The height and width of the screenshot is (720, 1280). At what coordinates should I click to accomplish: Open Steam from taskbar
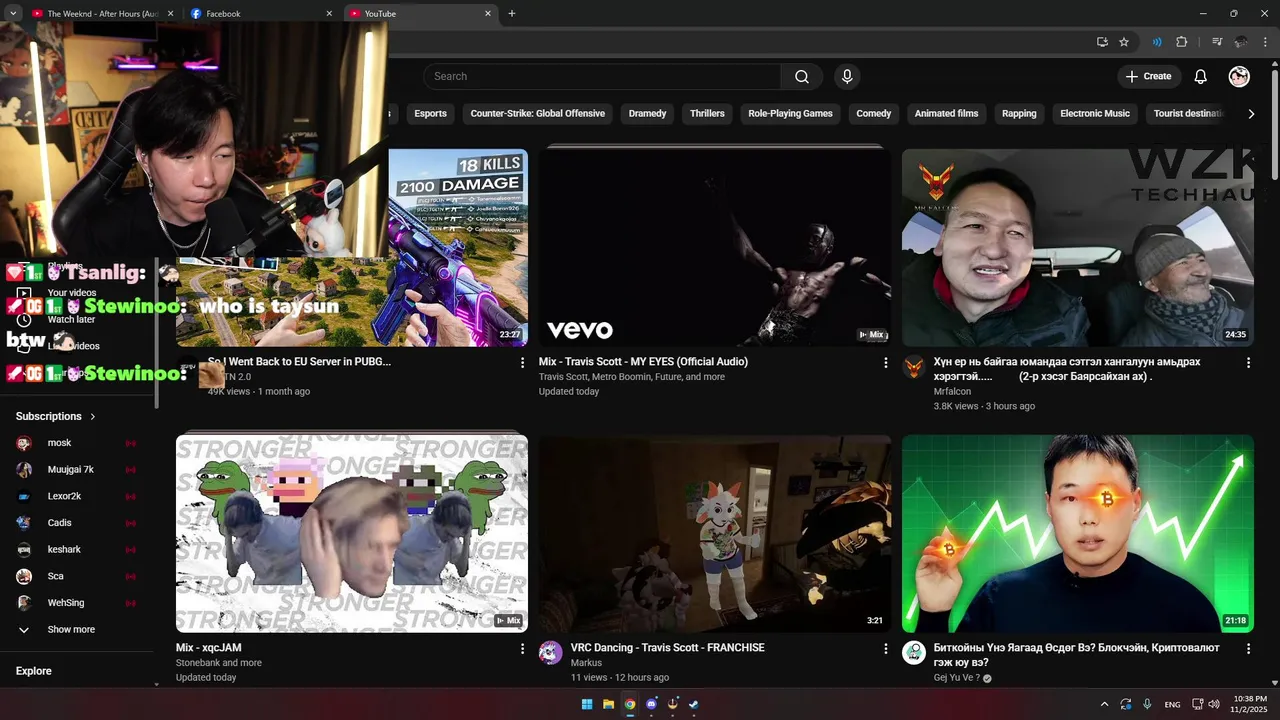click(694, 704)
